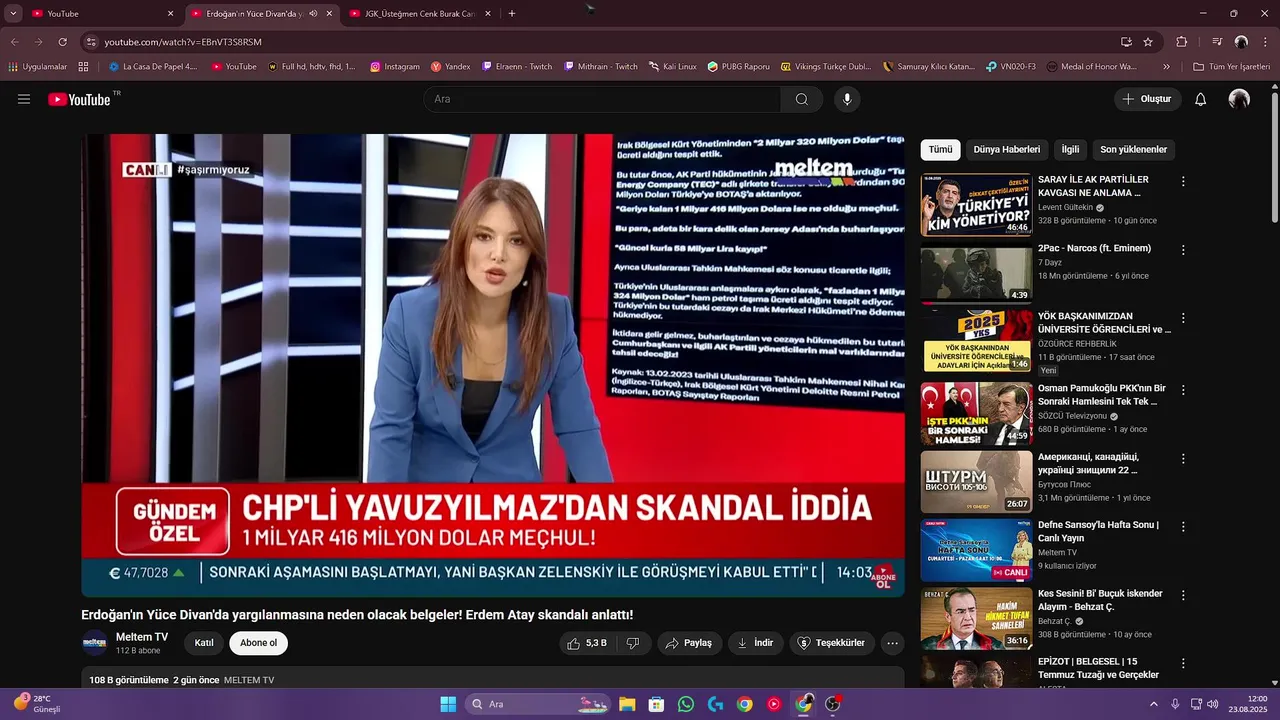Open options for SARAY İLE AK PARTİLİLER video

pyautogui.click(x=1183, y=182)
